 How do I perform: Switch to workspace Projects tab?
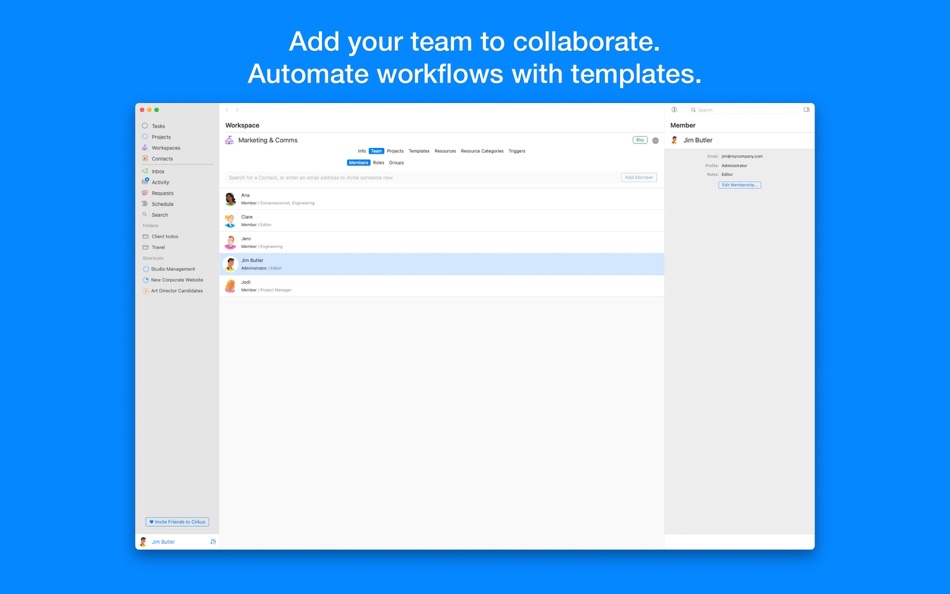[395, 151]
